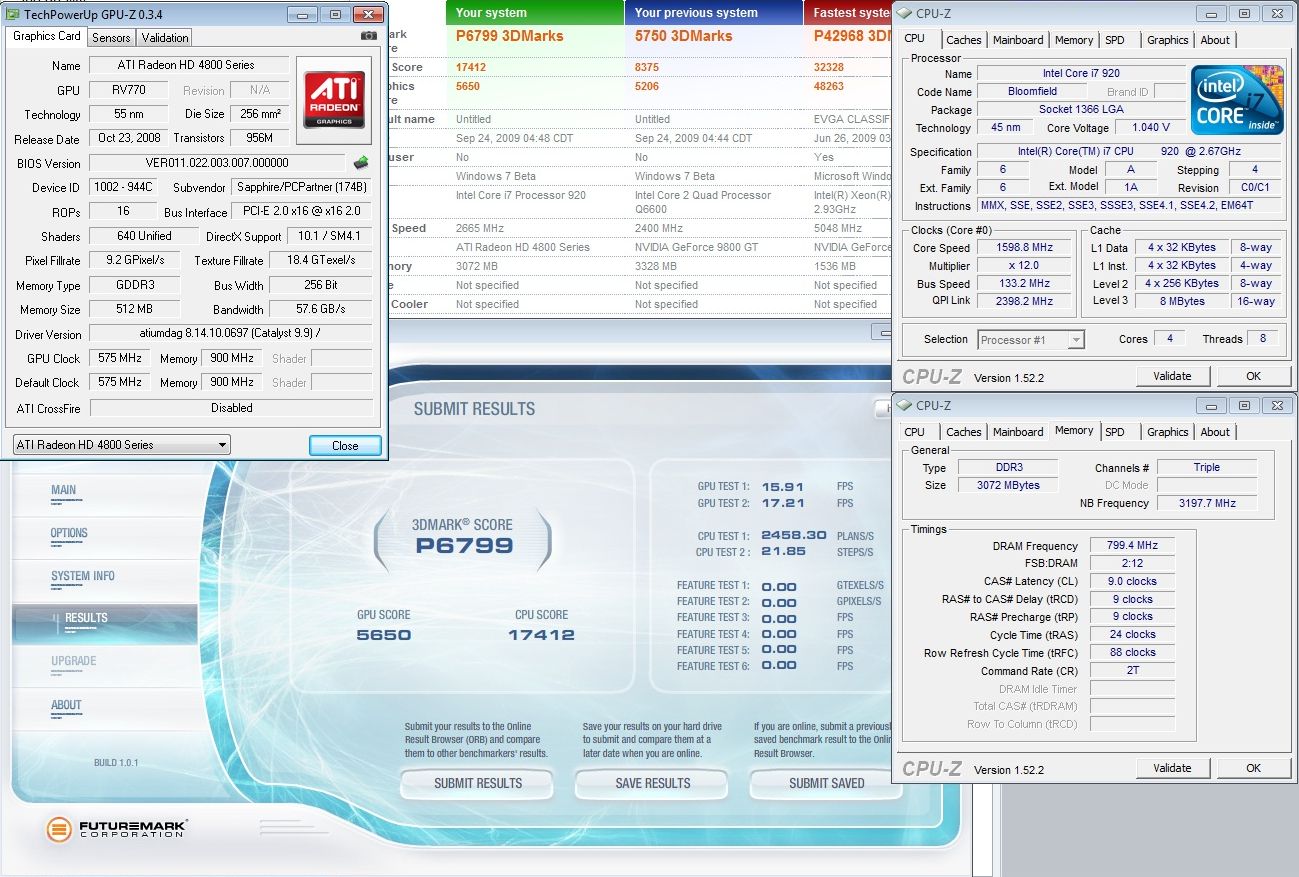Click the BIOS save chip icon

pos(361,163)
